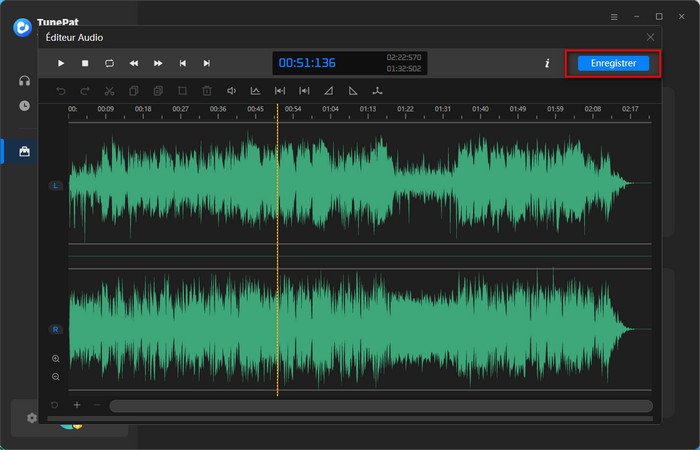Open the toolbox section in TunePat sidebar
The width and height of the screenshot is (700, 450).
(25, 152)
